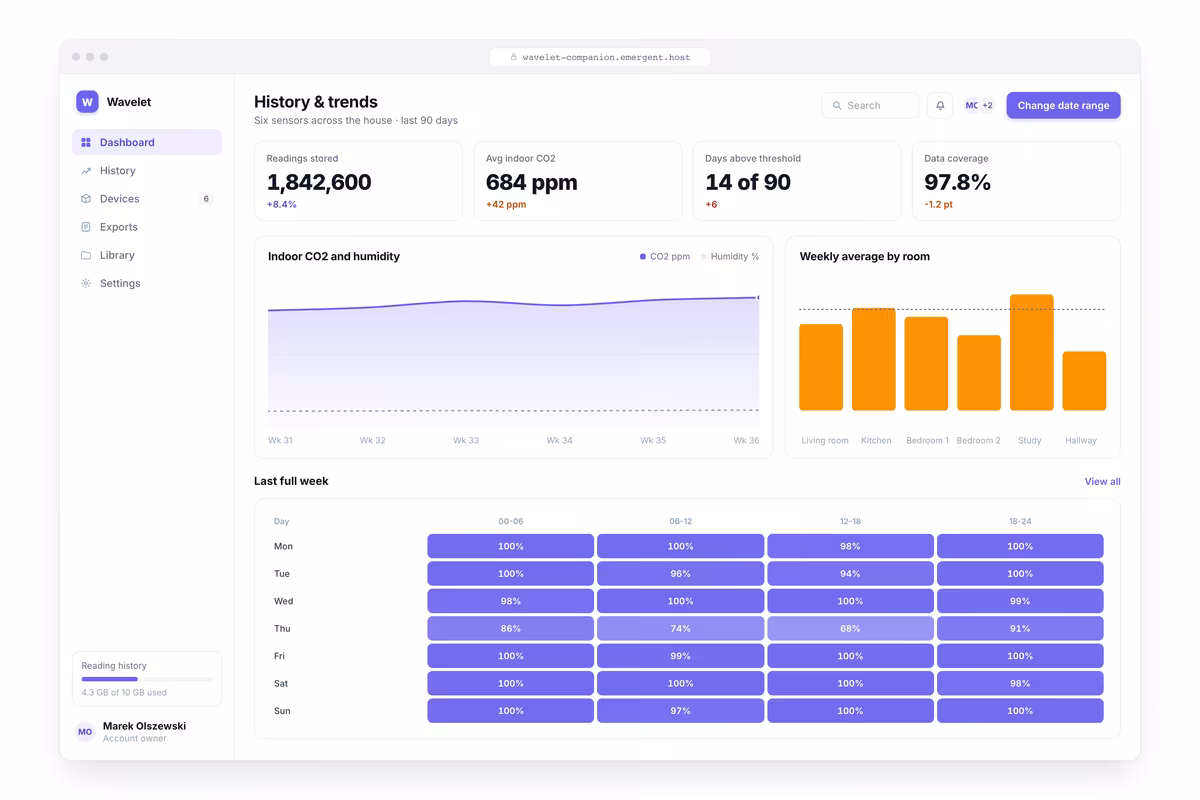The width and height of the screenshot is (1200, 800).
Task: Click the Exports document icon
Action: (x=86, y=227)
